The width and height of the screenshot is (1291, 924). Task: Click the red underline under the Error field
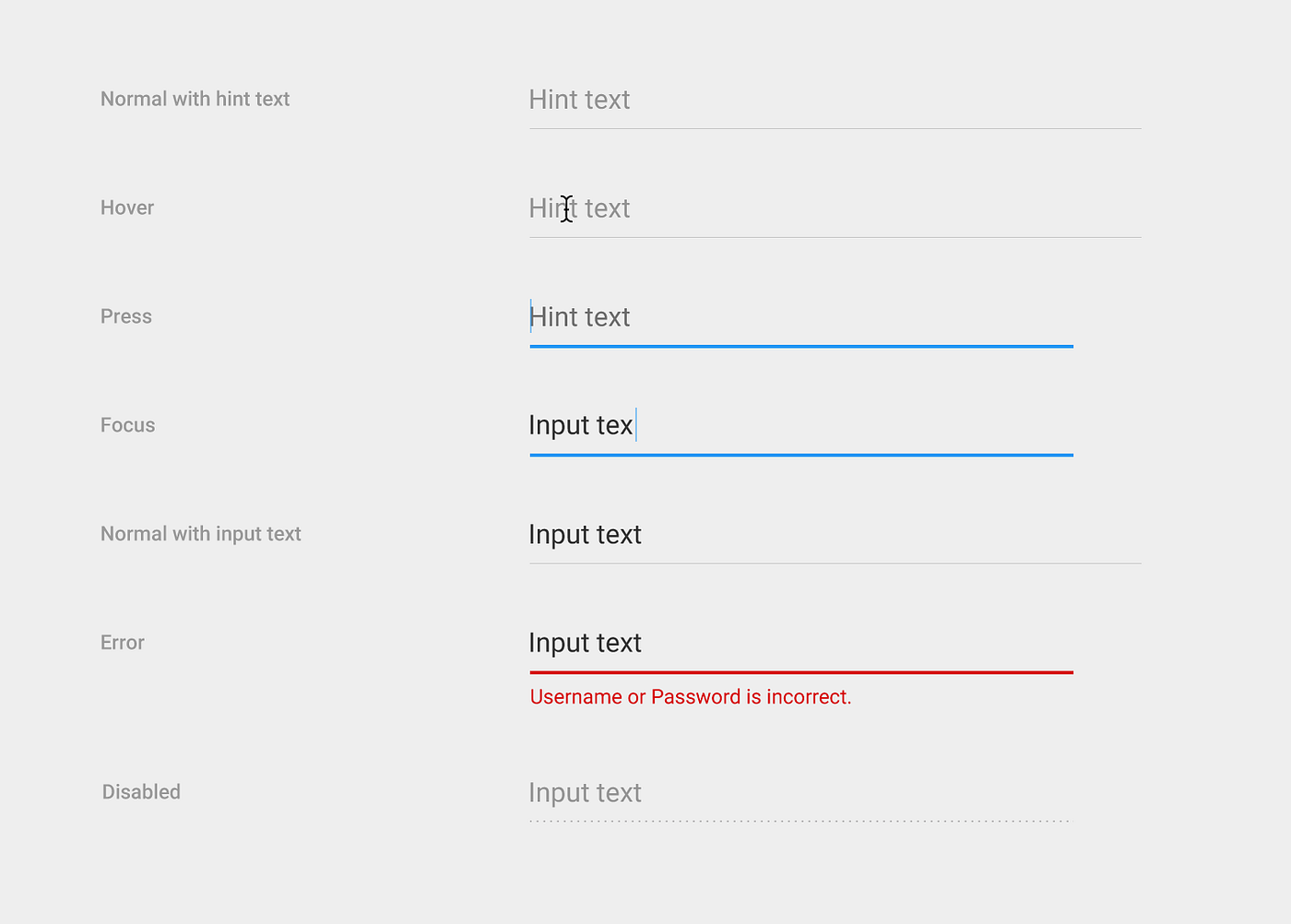pyautogui.click(x=800, y=673)
